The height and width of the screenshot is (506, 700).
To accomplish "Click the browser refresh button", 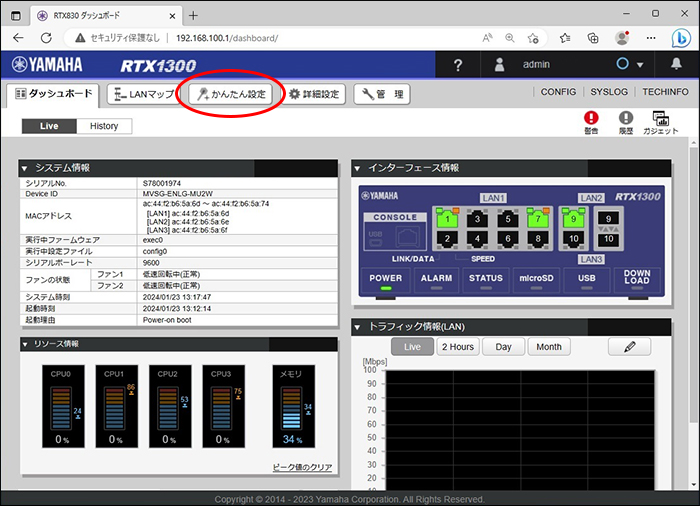I will pos(46,38).
